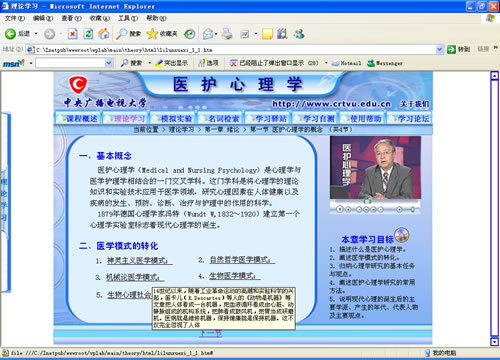Open Favorites star icon
The width and height of the screenshot is (500, 360).
pyautogui.click(x=152, y=33)
